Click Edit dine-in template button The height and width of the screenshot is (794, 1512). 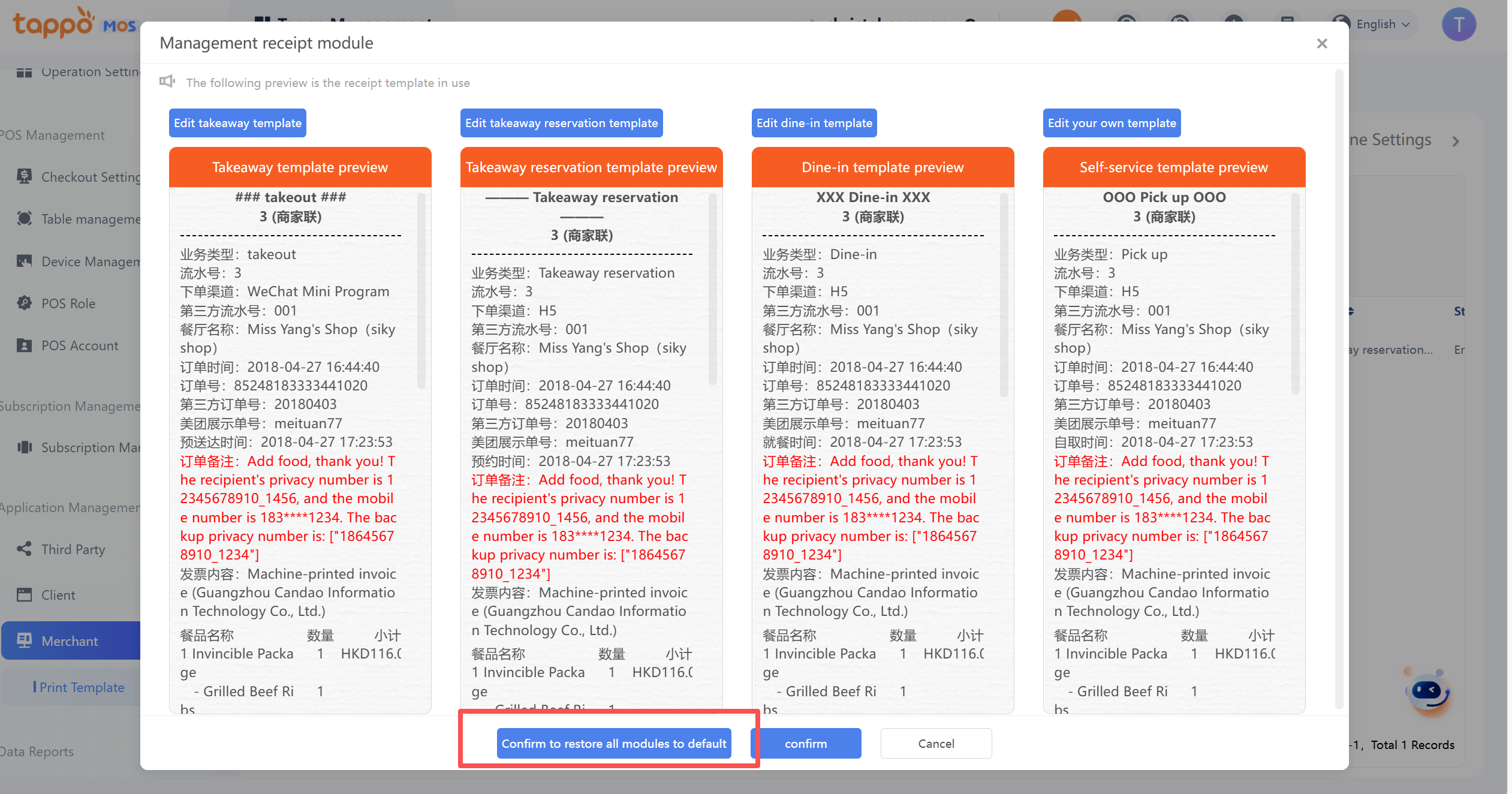click(x=814, y=123)
